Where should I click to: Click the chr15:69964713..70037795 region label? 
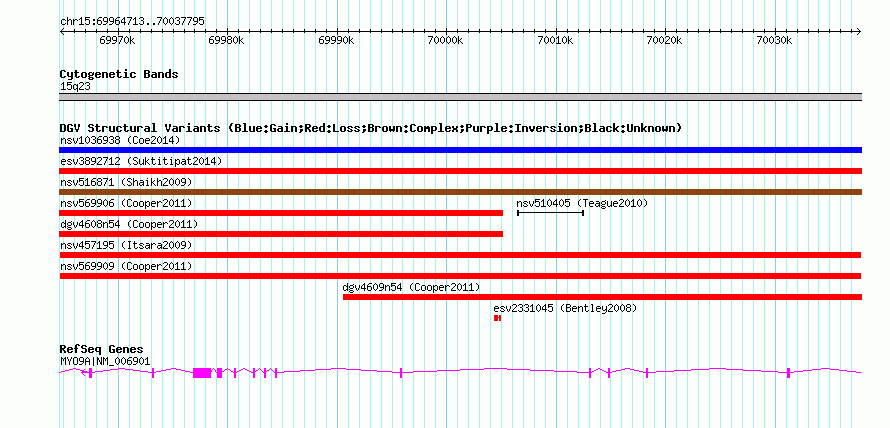(132, 22)
